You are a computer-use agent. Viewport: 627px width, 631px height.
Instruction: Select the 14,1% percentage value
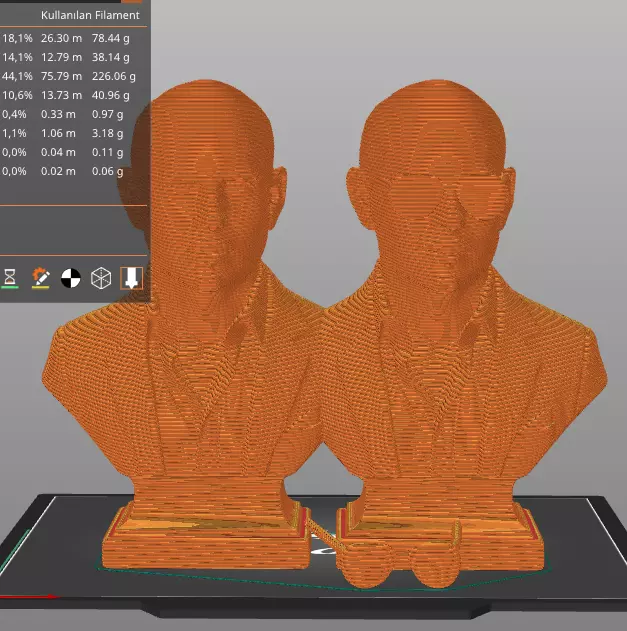pyautogui.click(x=17, y=57)
